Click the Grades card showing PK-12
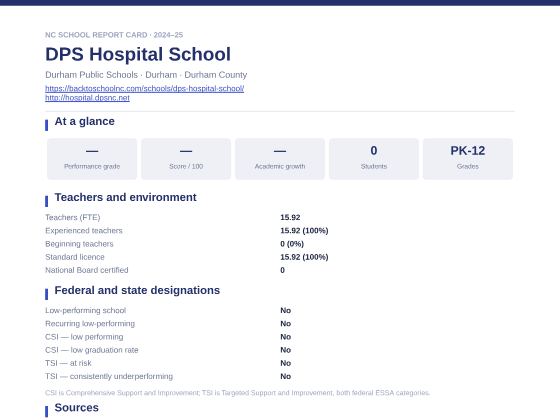 468,159
